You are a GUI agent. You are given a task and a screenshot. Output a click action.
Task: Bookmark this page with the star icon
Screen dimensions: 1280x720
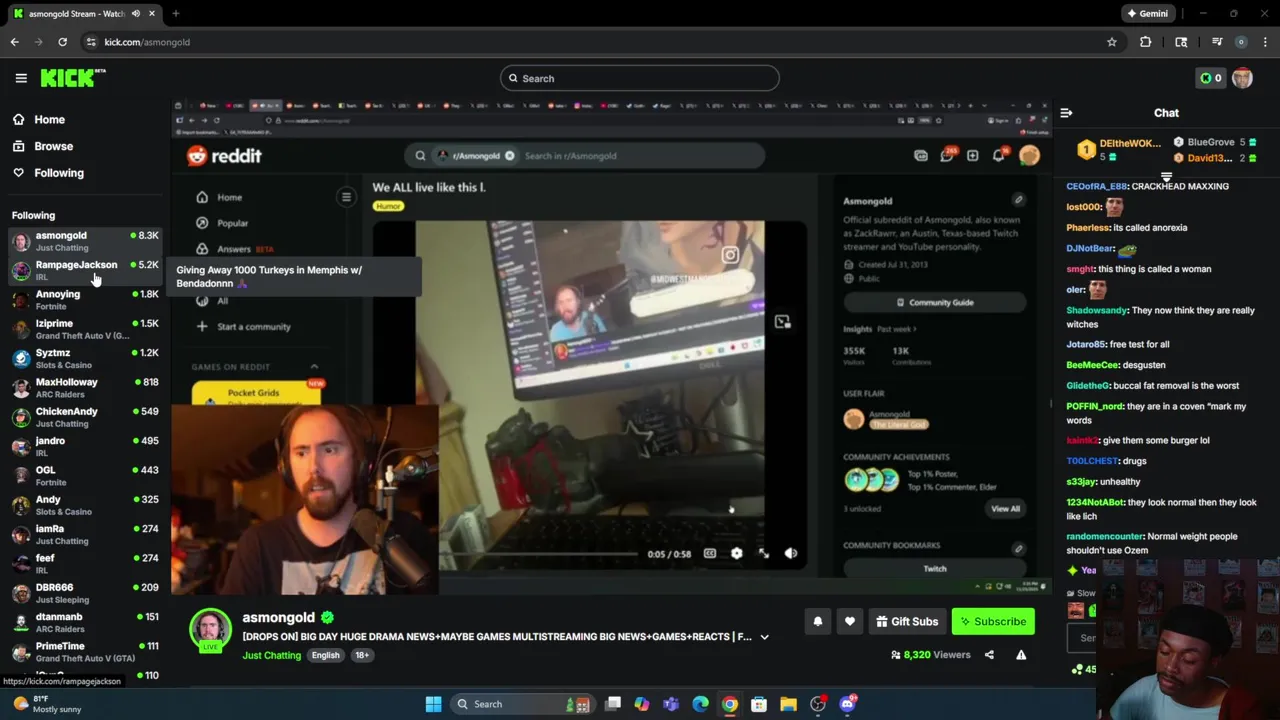tap(1111, 42)
